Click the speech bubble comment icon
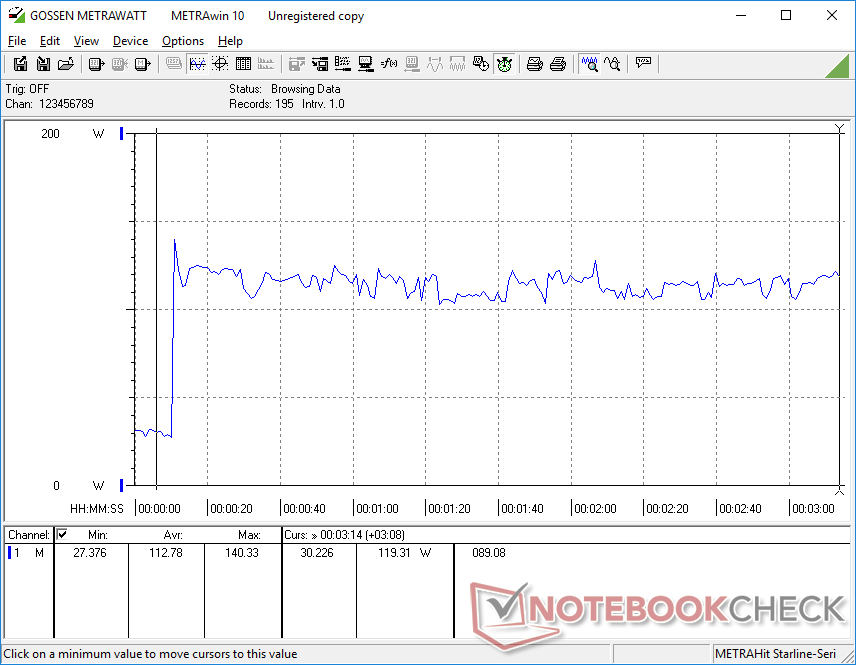This screenshot has width=856, height=665. (x=644, y=64)
